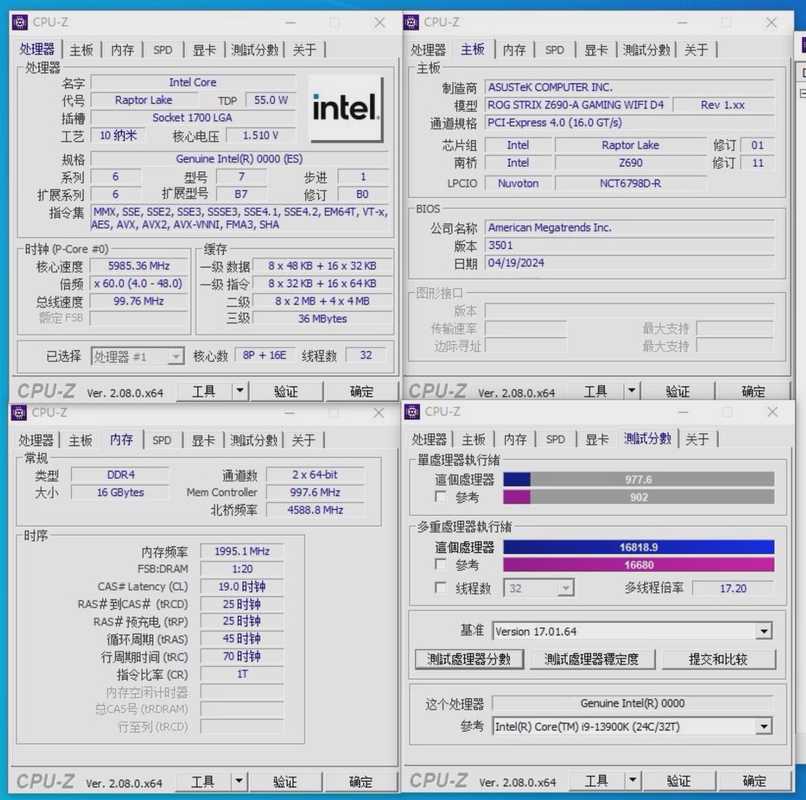Close the benchmark CPU-Z window
Screen dimensions: 806x800
pyautogui.click(x=772, y=412)
